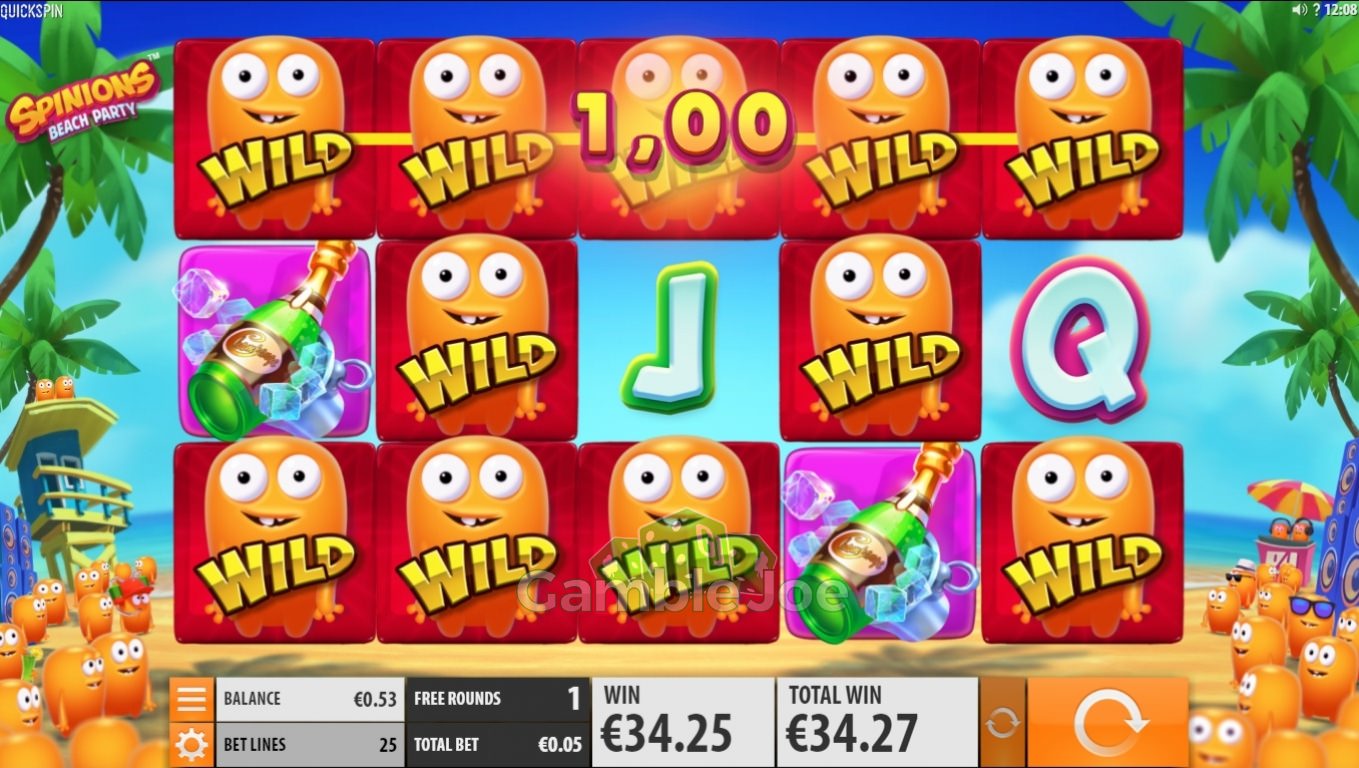This screenshot has width=1359, height=768.
Task: Click the 12:08 clock display
Action: point(1340,10)
